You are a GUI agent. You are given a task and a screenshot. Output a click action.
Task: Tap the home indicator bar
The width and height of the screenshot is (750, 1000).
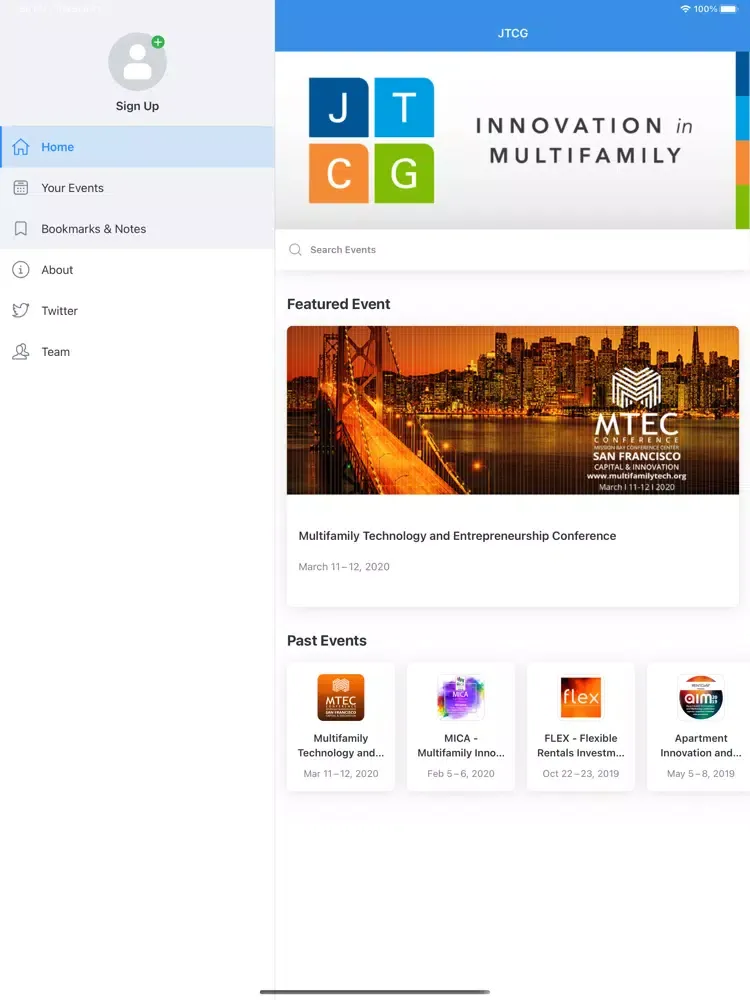pyautogui.click(x=375, y=992)
